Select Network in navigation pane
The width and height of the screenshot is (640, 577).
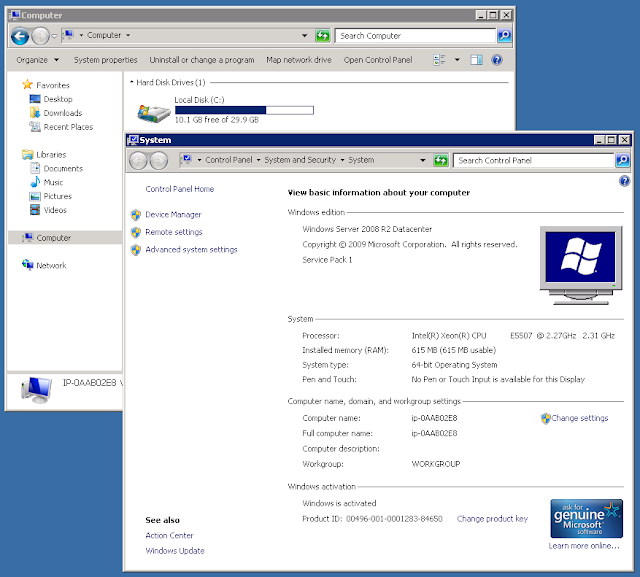click(x=51, y=266)
